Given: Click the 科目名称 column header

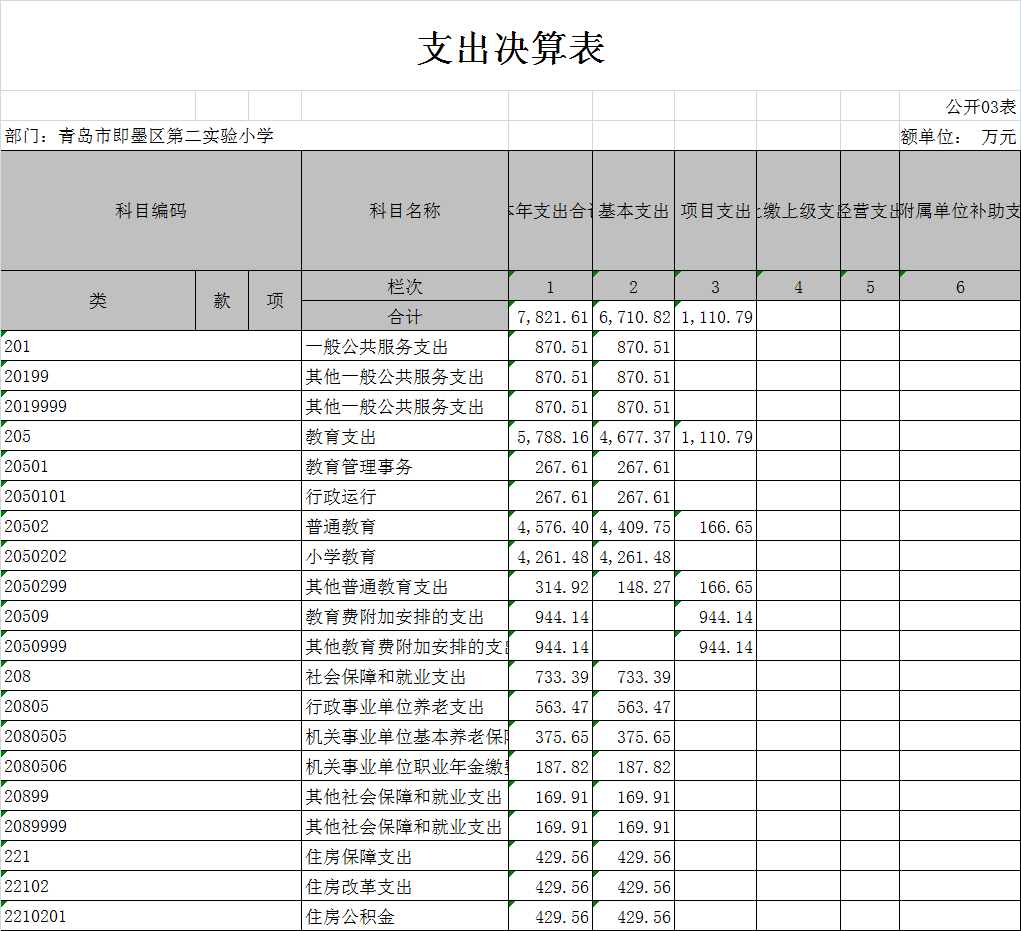Looking at the screenshot, I should [x=404, y=211].
